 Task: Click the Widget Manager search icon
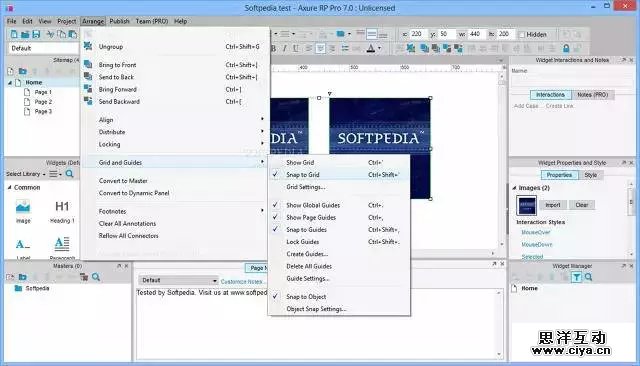[589, 277]
